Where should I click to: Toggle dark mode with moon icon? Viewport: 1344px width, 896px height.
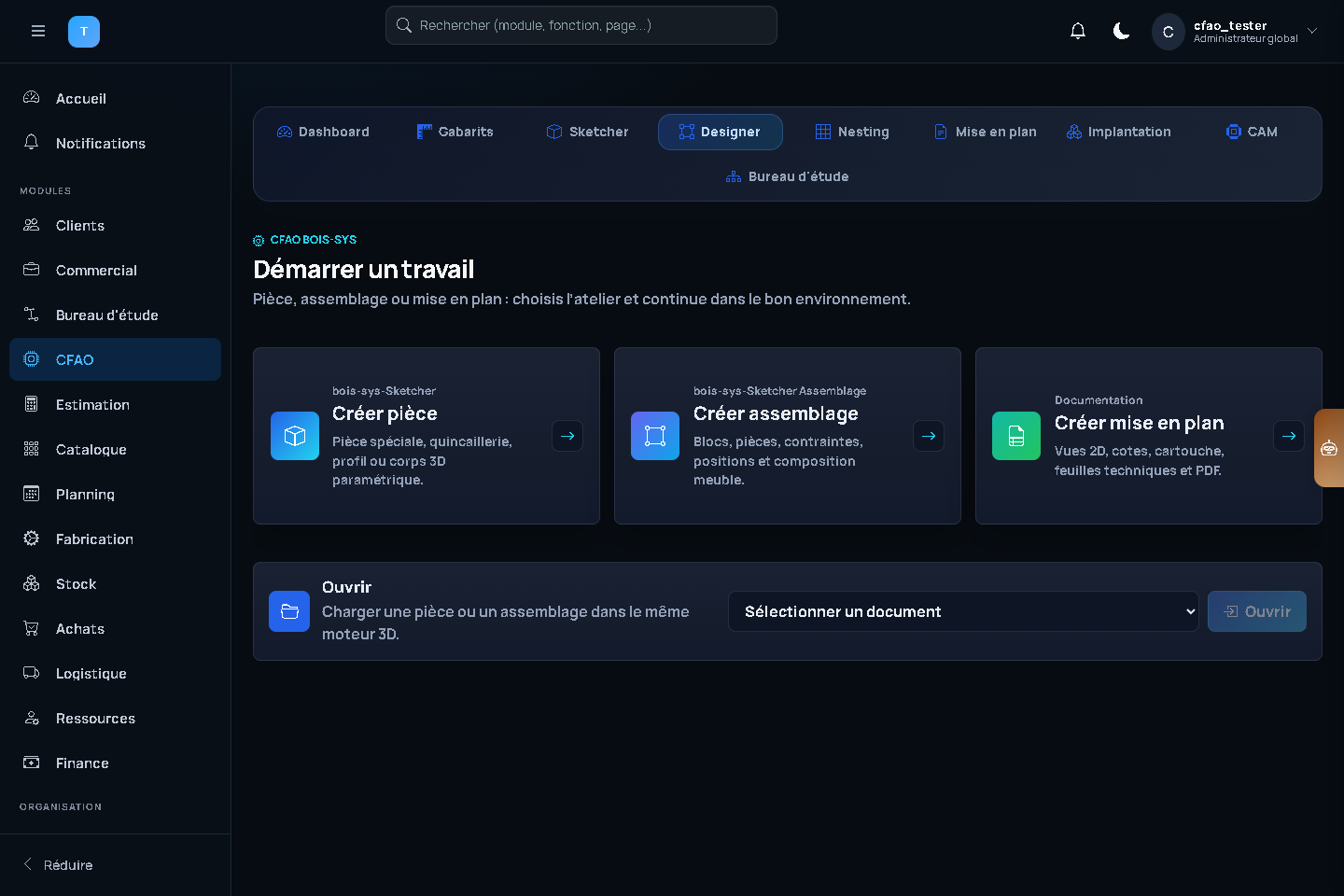click(x=1122, y=31)
